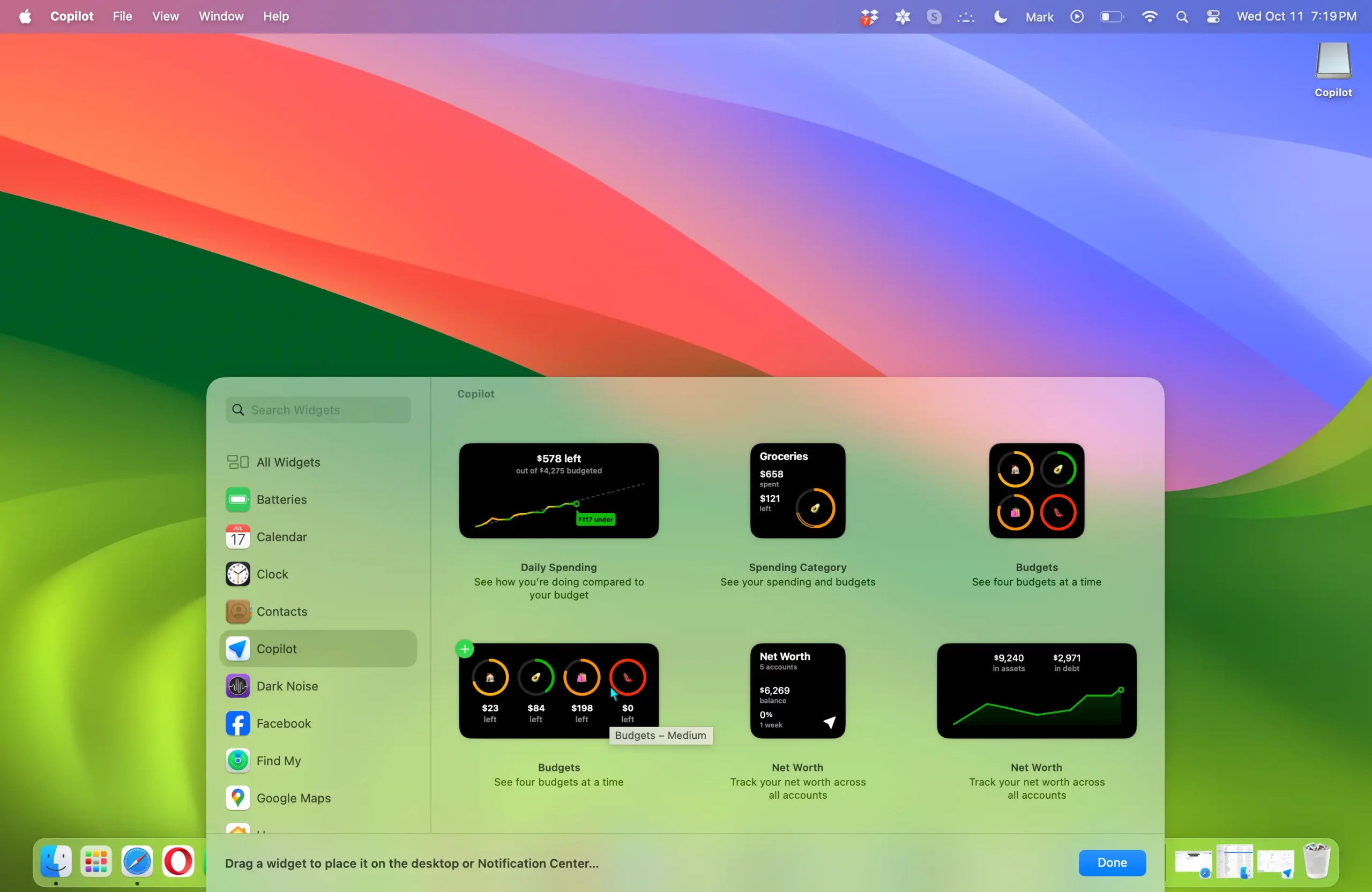
Task: Click the Done button
Action: pyautogui.click(x=1112, y=863)
